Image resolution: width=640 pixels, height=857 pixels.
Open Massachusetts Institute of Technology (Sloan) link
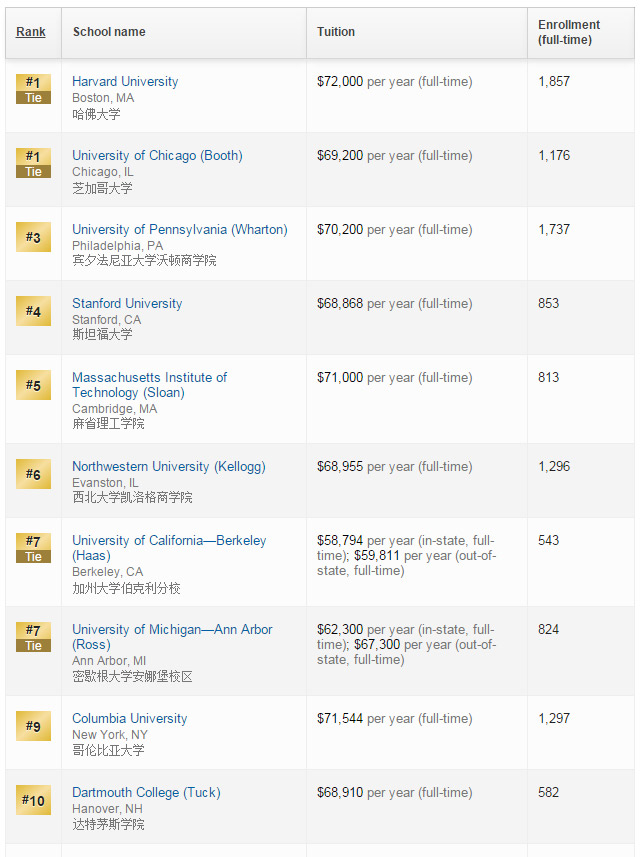(x=149, y=385)
